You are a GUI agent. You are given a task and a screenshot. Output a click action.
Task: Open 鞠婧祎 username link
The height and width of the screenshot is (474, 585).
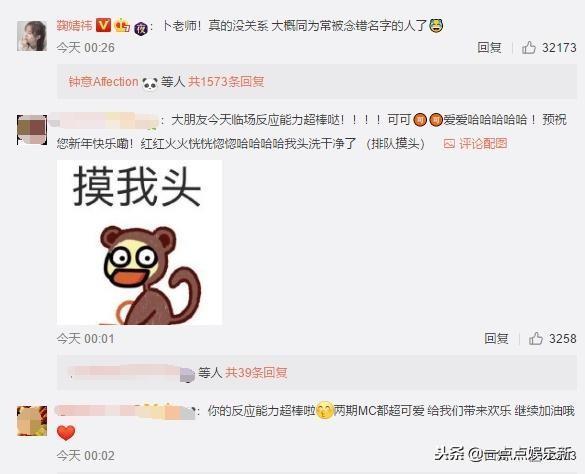pyautogui.click(x=74, y=25)
